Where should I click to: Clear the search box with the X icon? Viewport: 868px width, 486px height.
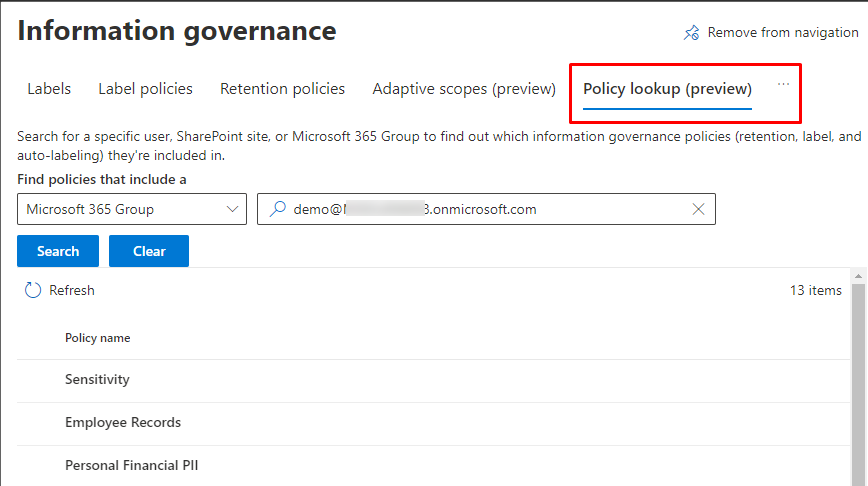[x=698, y=209]
